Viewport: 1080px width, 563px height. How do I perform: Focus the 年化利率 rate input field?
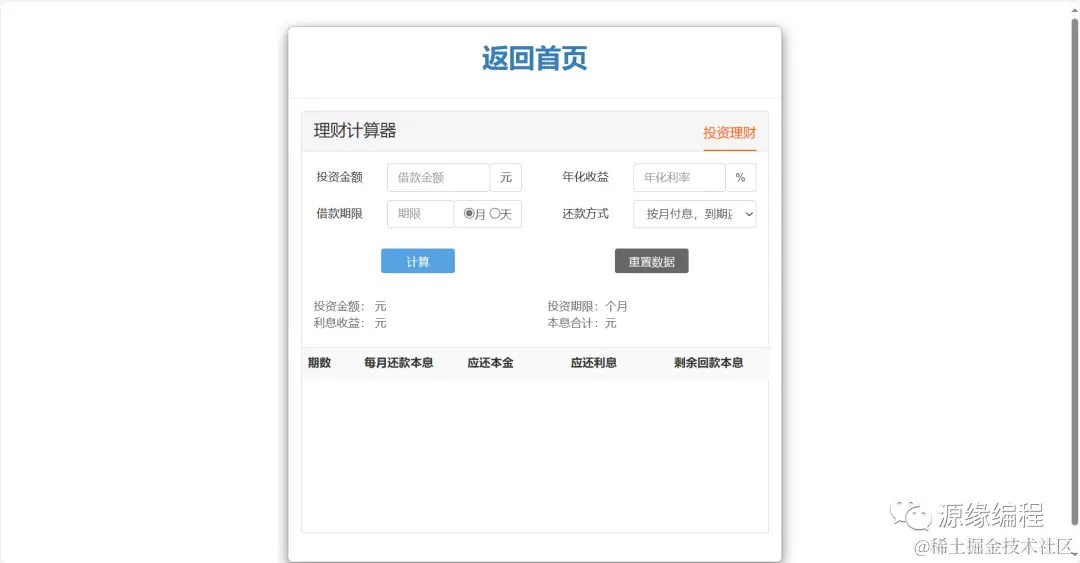[x=679, y=178]
